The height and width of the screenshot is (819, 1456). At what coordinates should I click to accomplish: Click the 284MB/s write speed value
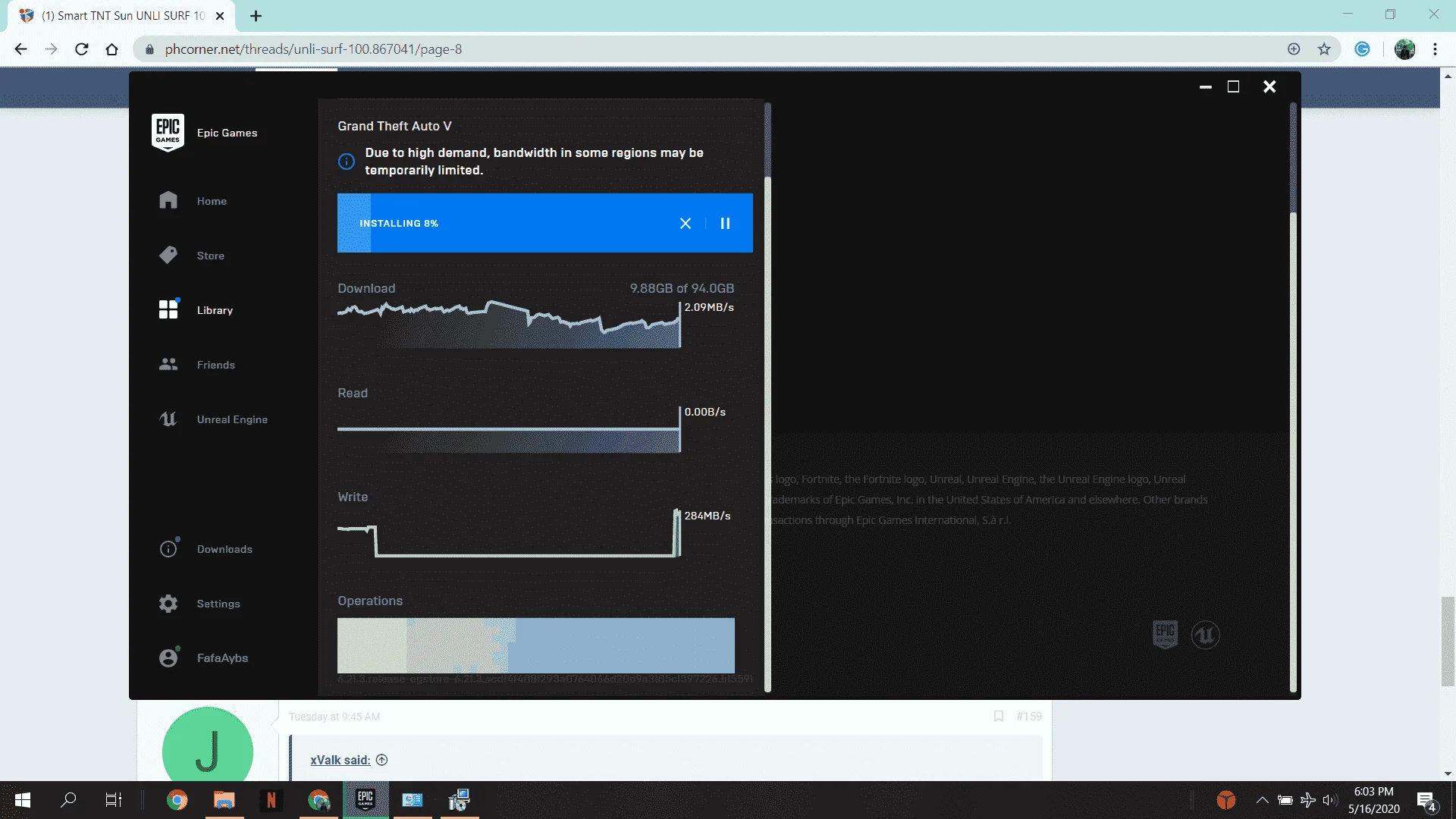[708, 516]
